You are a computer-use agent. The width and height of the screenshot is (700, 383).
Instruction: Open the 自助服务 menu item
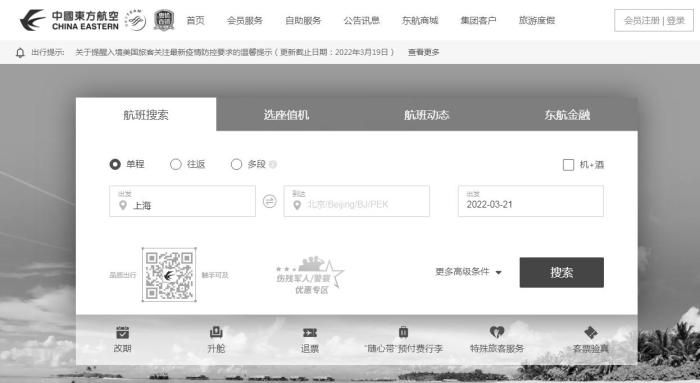303,21
